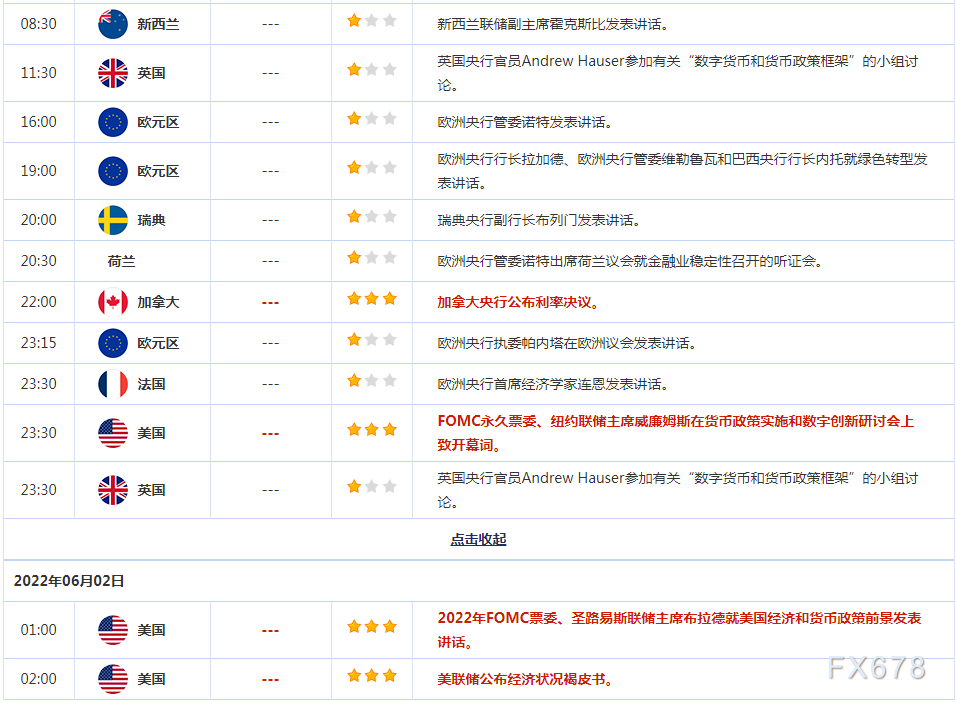Click the three-star rating for Canada rate decision
Viewport: 956px width, 703px height.
pyautogui.click(x=371, y=299)
